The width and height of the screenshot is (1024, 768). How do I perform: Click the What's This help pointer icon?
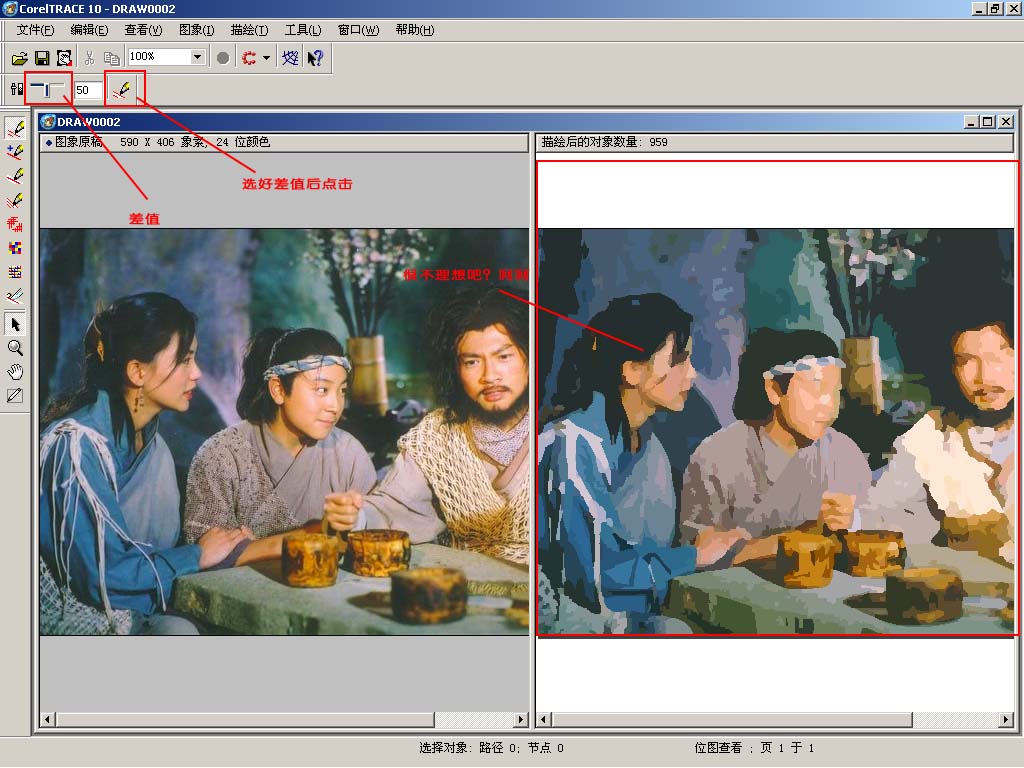pyautogui.click(x=315, y=58)
